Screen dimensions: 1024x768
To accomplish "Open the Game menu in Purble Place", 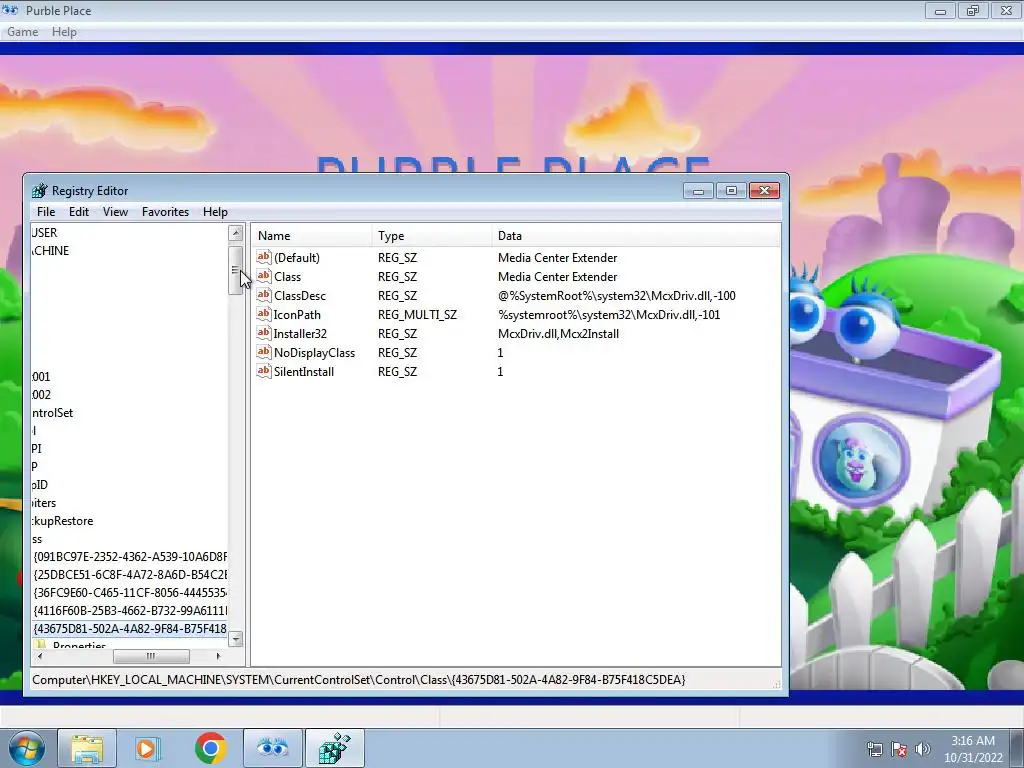I will coord(22,31).
